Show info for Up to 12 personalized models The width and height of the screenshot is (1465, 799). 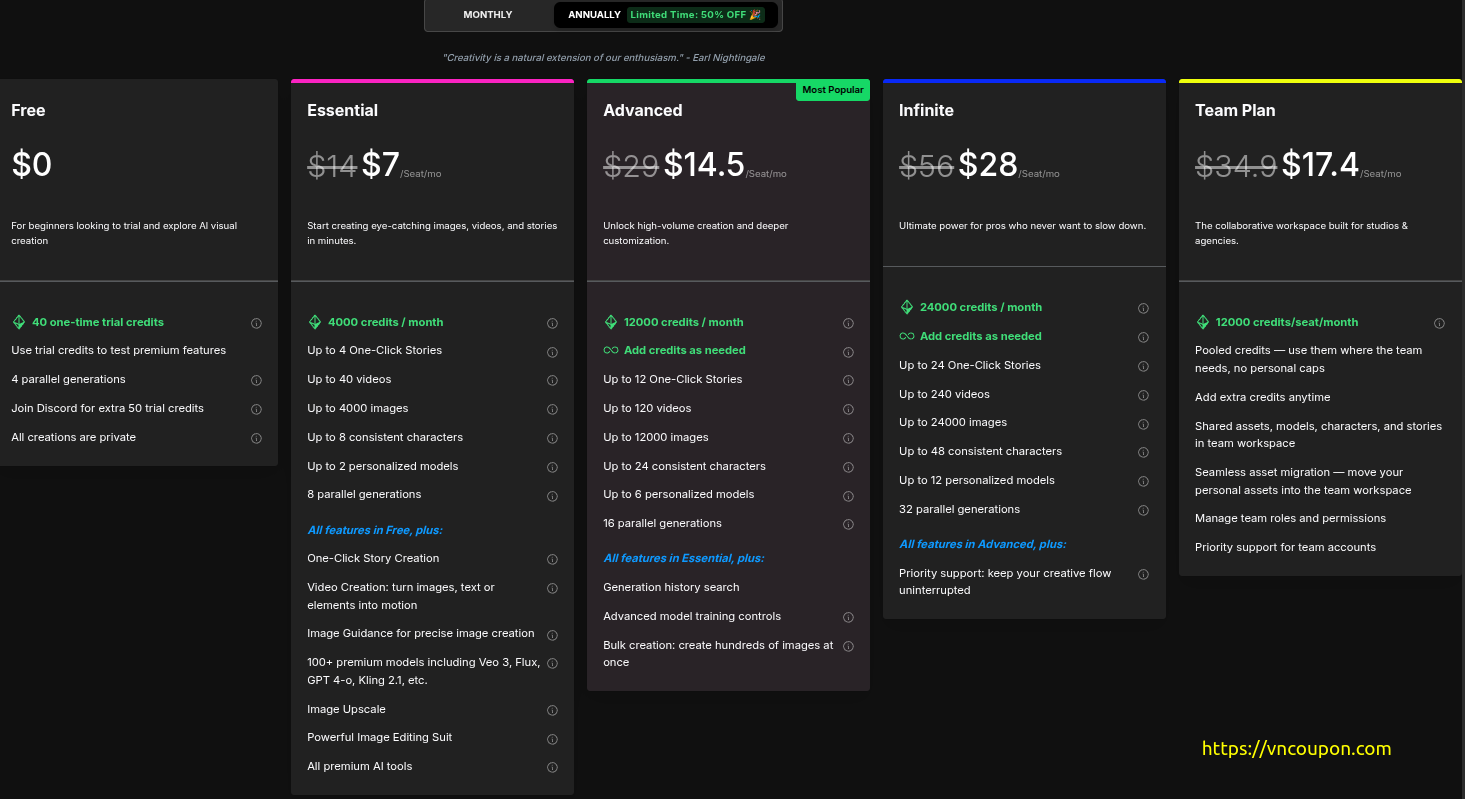click(1143, 482)
